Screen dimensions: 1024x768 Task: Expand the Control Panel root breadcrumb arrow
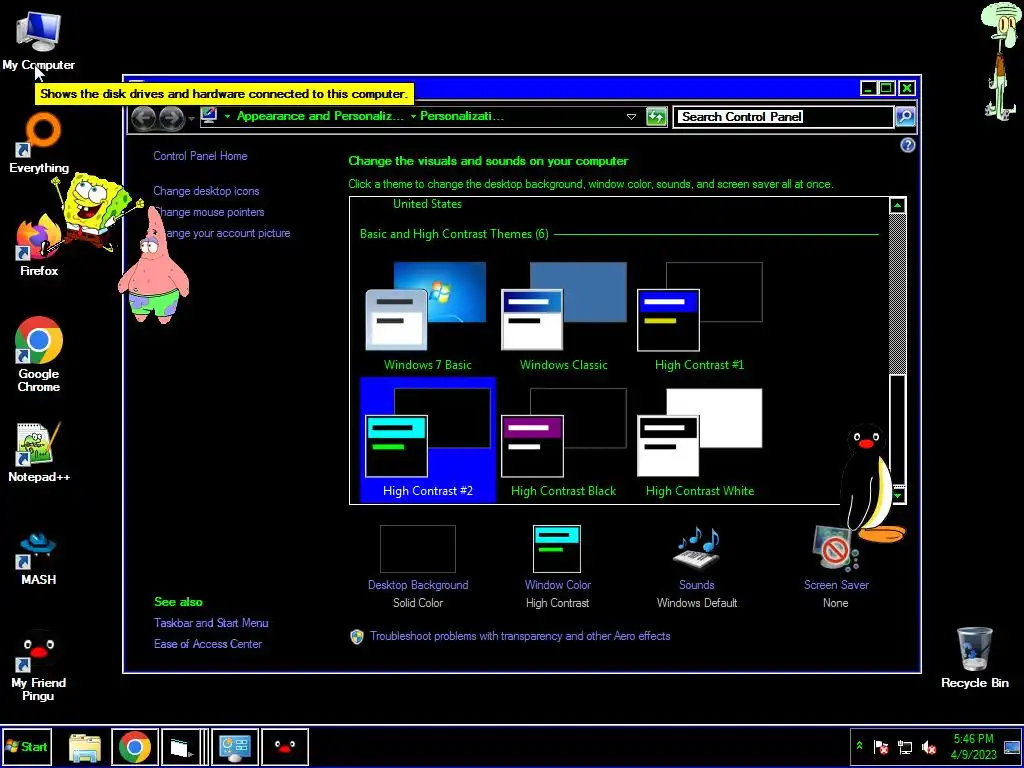[x=227, y=117]
